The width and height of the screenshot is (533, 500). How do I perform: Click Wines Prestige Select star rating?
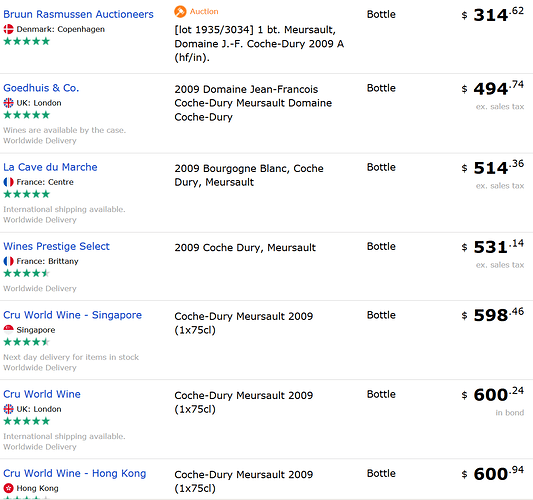click(x=27, y=273)
